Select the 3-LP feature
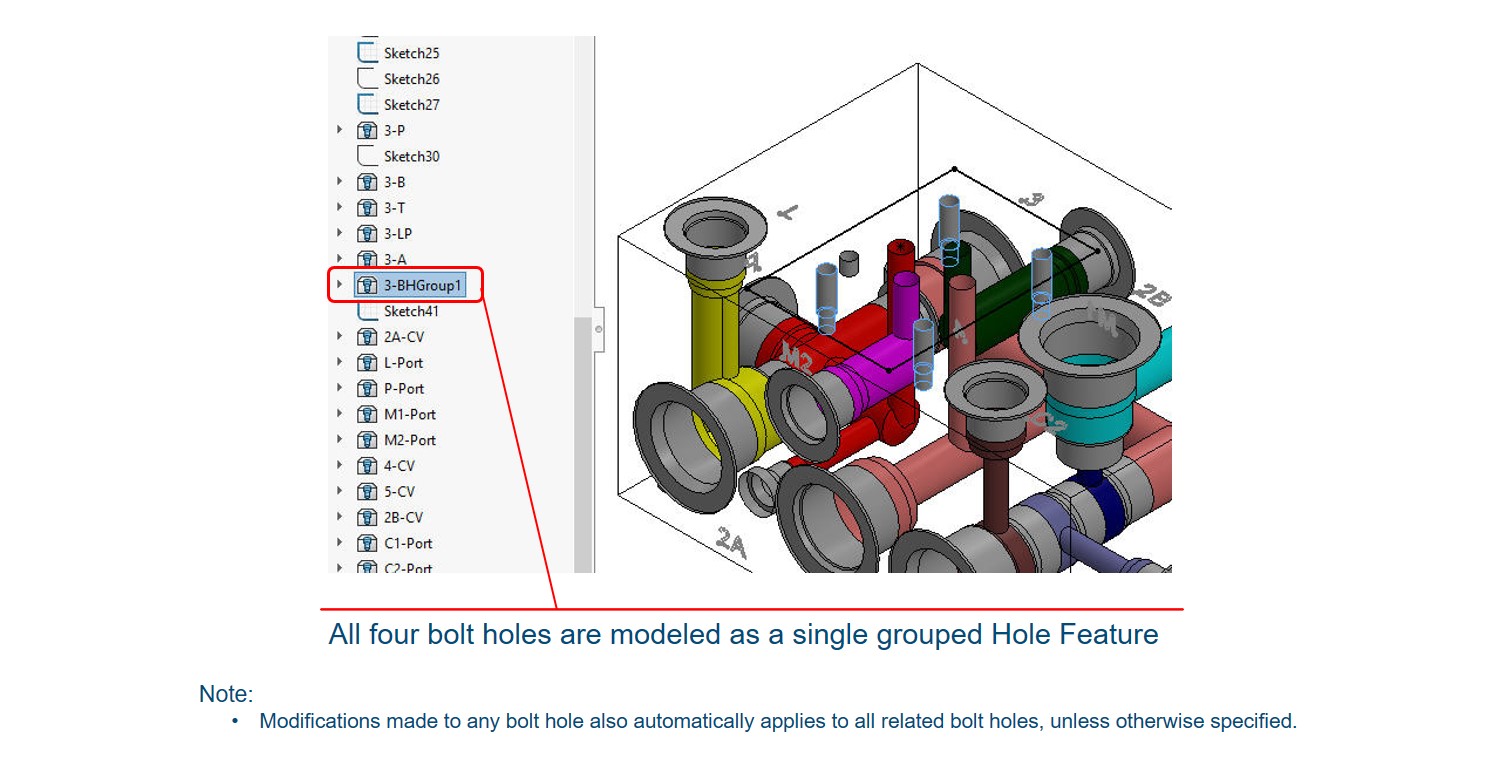Image resolution: width=1500 pixels, height=759 pixels. [x=398, y=233]
